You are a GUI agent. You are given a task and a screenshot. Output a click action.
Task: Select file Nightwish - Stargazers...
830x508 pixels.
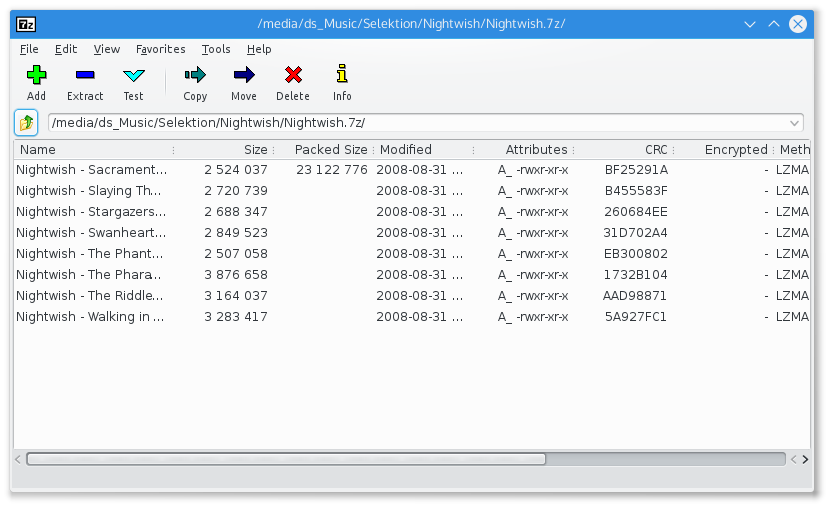click(91, 212)
